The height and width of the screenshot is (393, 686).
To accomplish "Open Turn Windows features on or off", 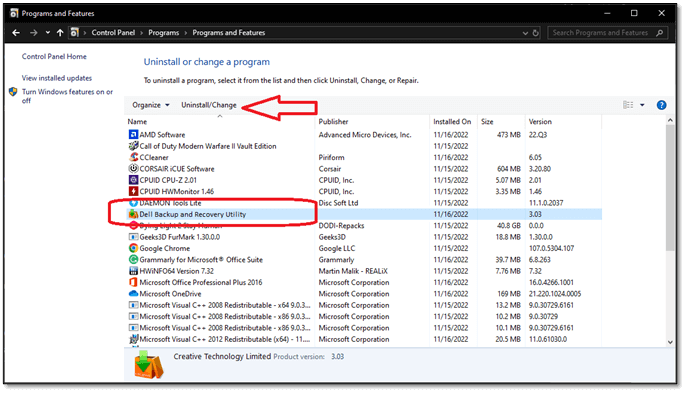I will click(67, 96).
